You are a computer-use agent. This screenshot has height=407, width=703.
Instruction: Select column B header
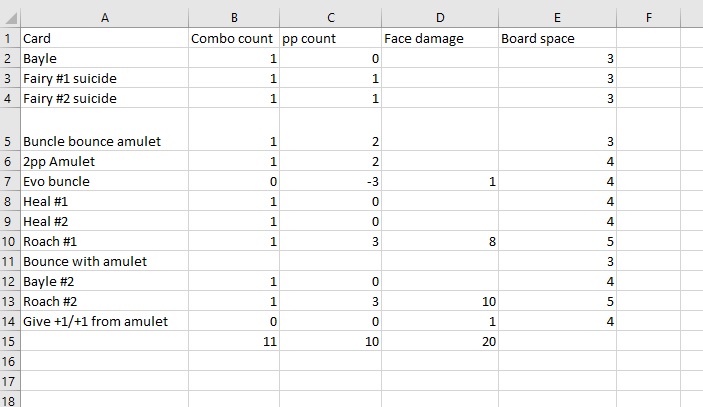click(x=233, y=16)
